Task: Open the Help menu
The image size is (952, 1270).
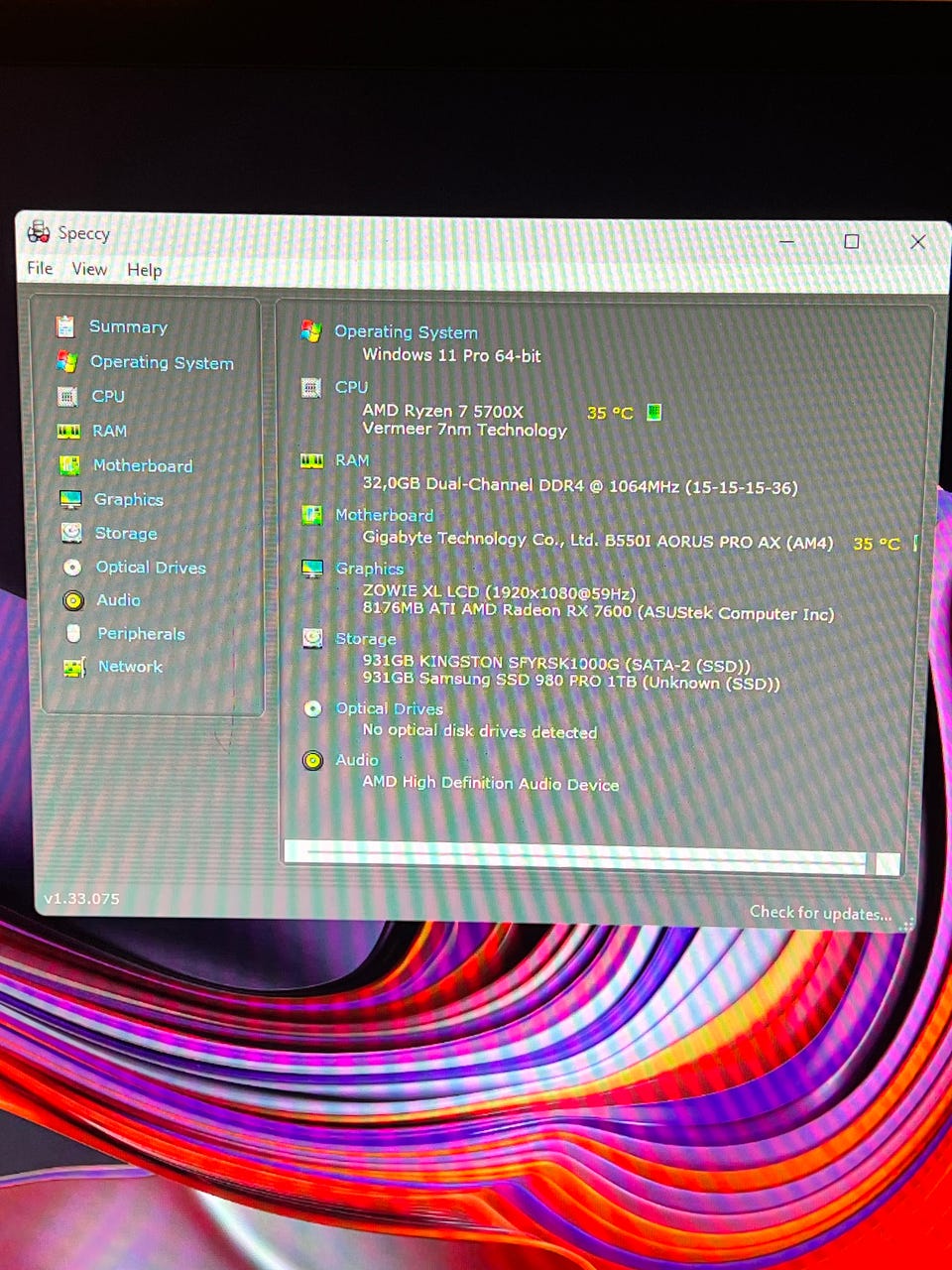Action: point(144,270)
